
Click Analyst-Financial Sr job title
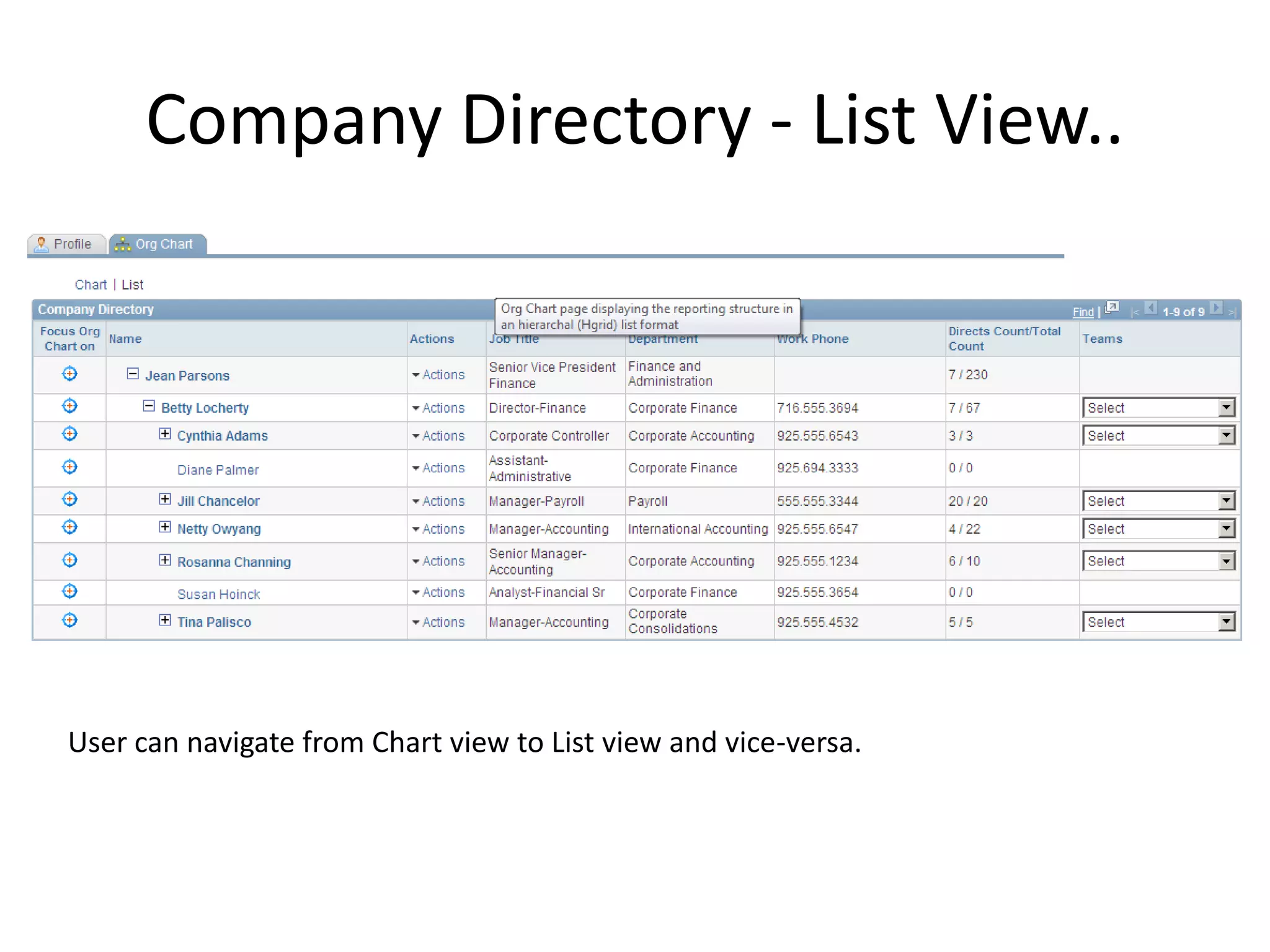tap(546, 593)
